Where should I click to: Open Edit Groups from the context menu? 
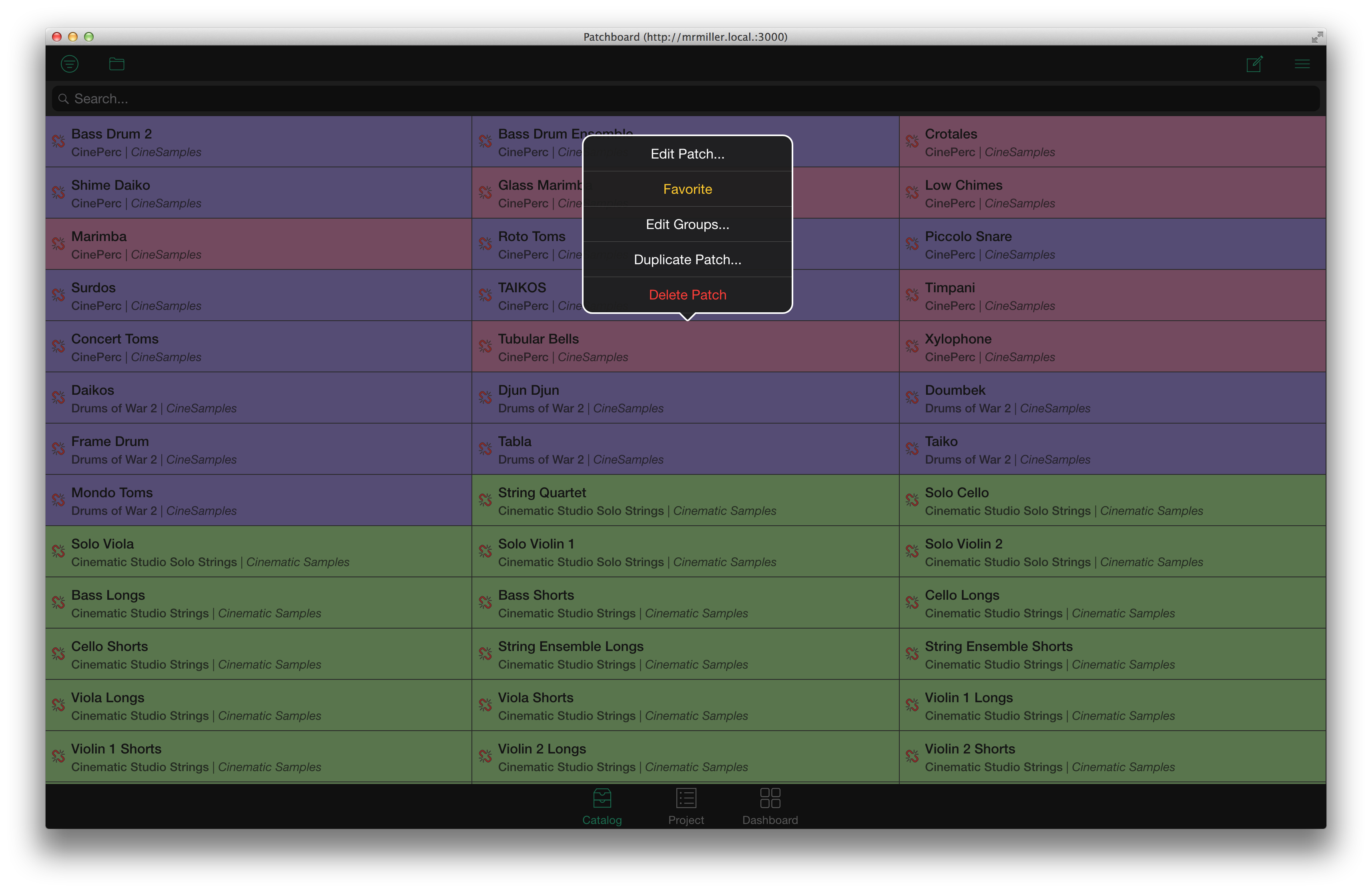coord(687,224)
